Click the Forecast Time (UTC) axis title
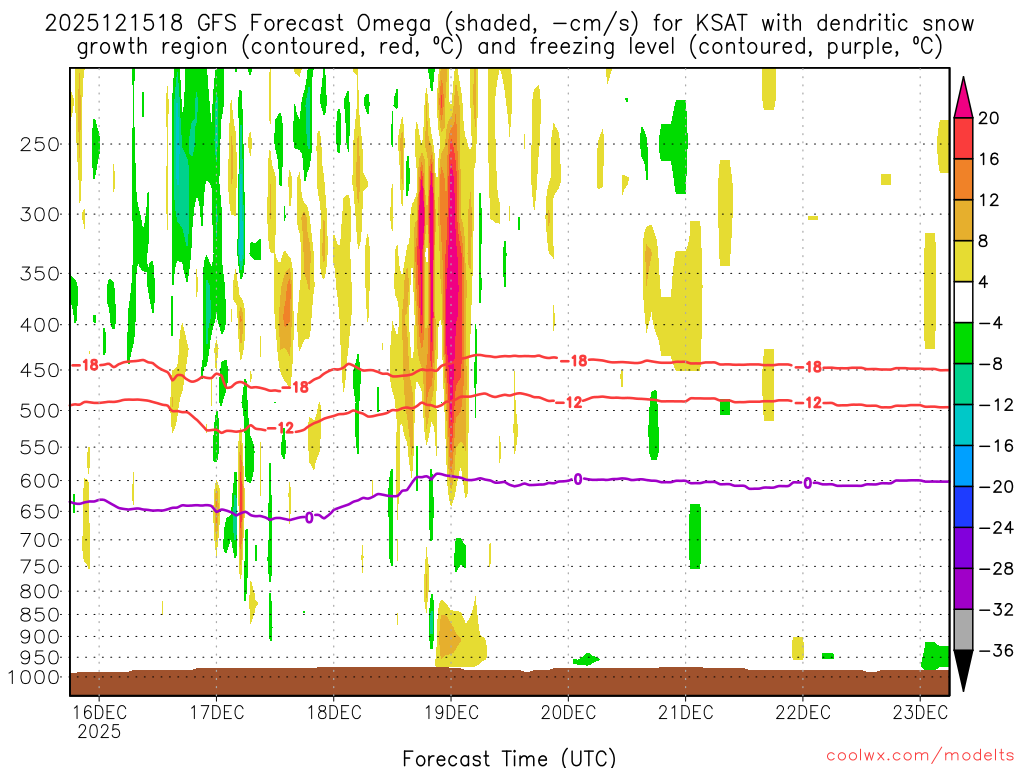1024x768 pixels. [x=509, y=758]
